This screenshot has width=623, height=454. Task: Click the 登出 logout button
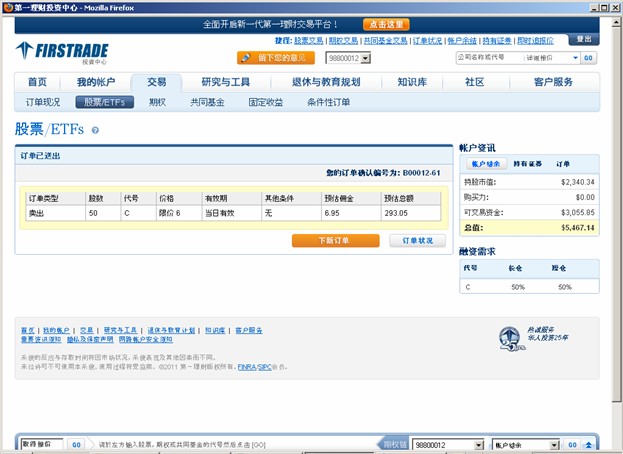[x=584, y=39]
